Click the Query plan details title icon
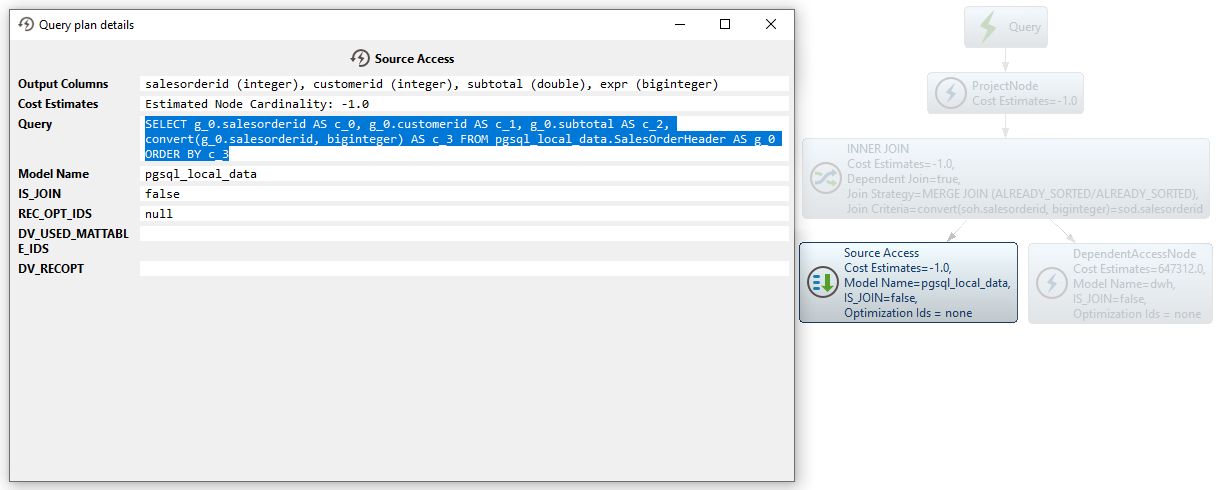The image size is (1216, 490). pos(26,24)
